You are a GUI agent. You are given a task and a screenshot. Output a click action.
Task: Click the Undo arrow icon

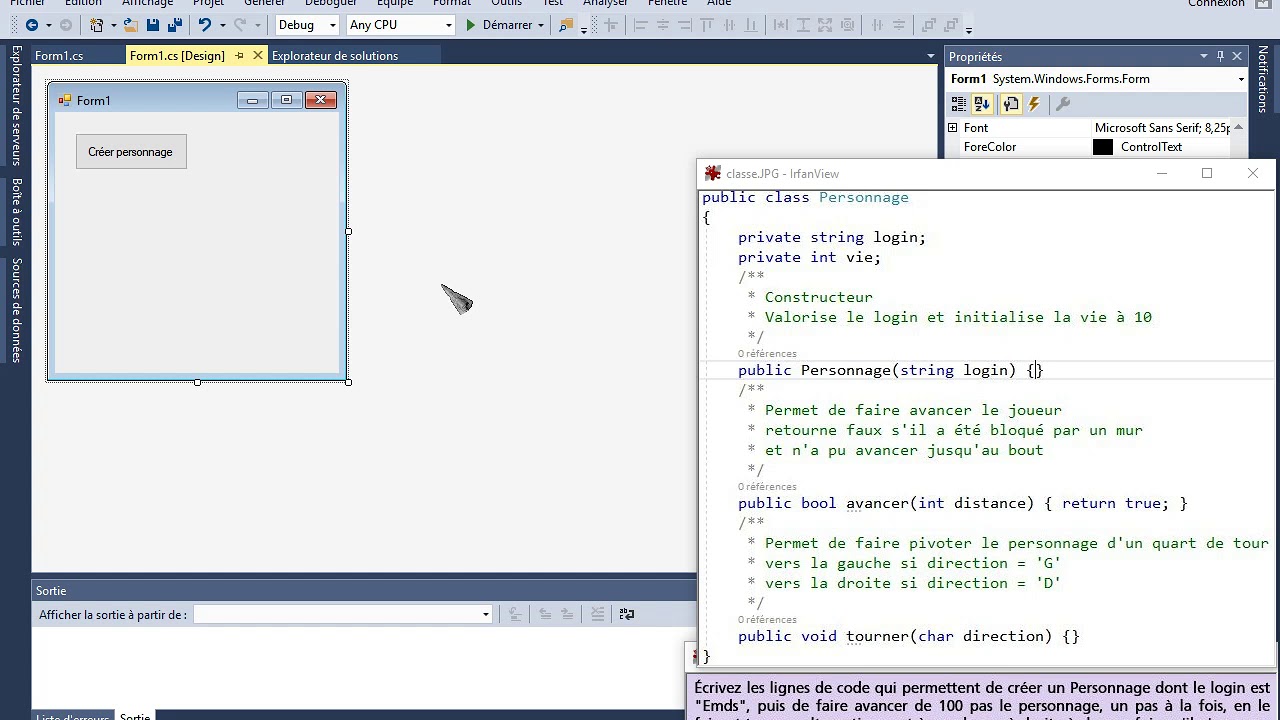204,25
